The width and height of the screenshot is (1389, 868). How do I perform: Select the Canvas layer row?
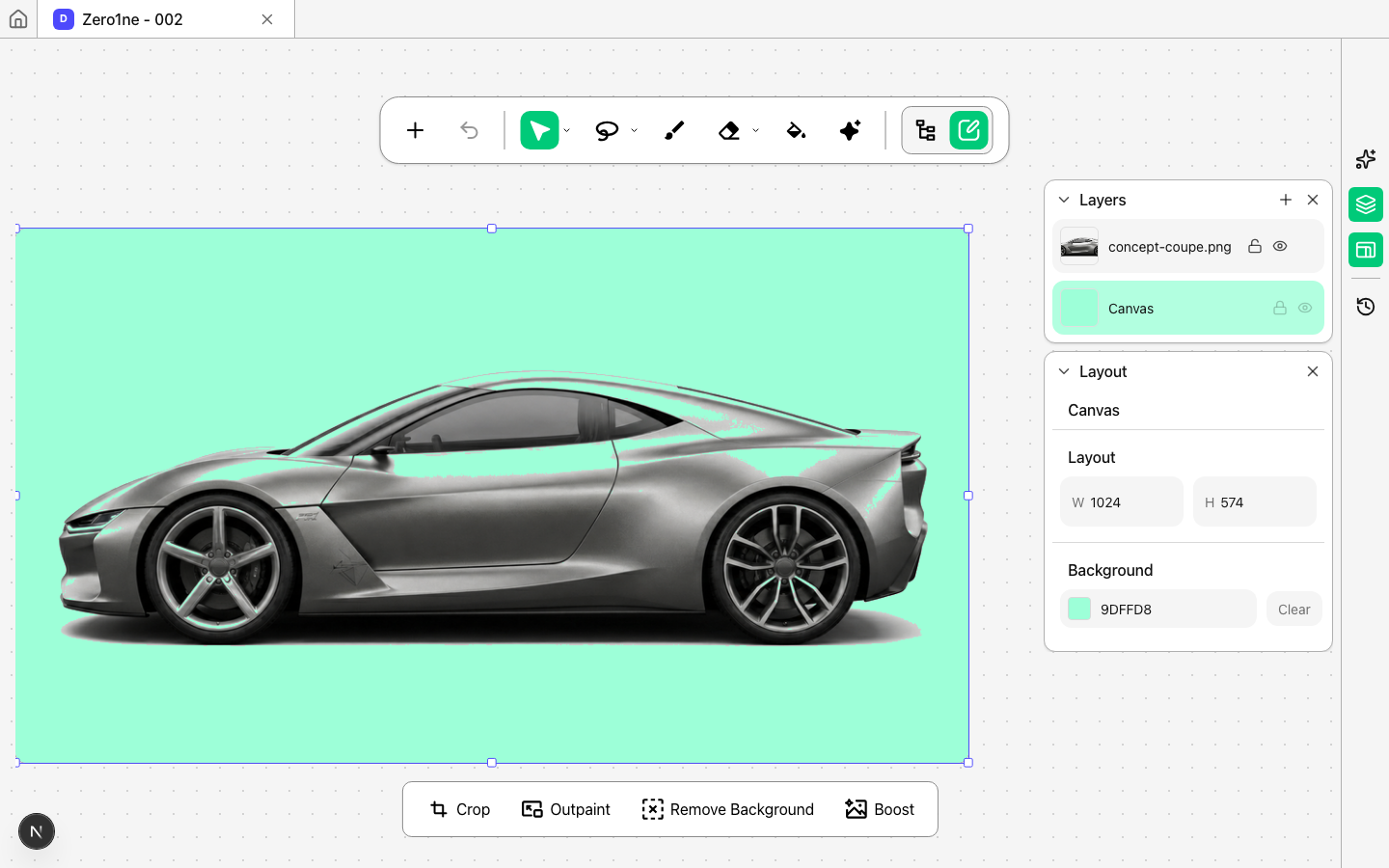pos(1188,308)
